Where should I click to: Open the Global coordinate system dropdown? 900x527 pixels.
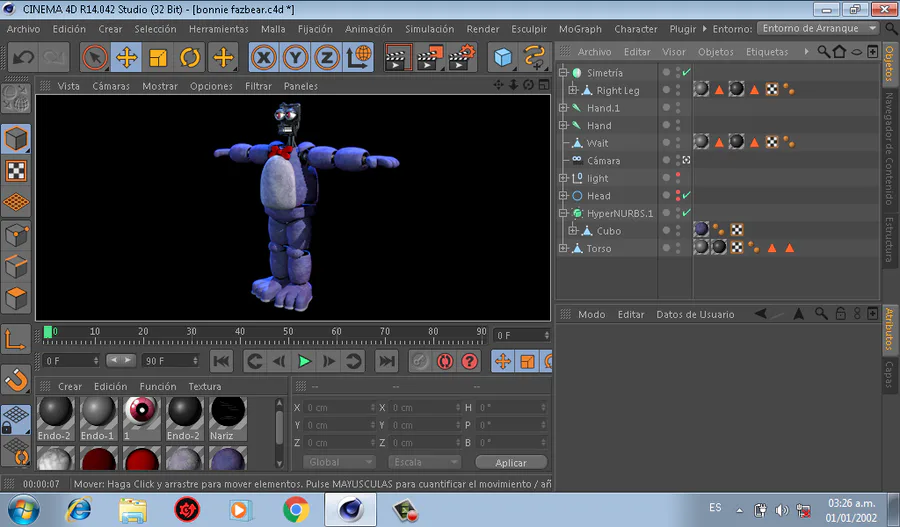point(339,462)
